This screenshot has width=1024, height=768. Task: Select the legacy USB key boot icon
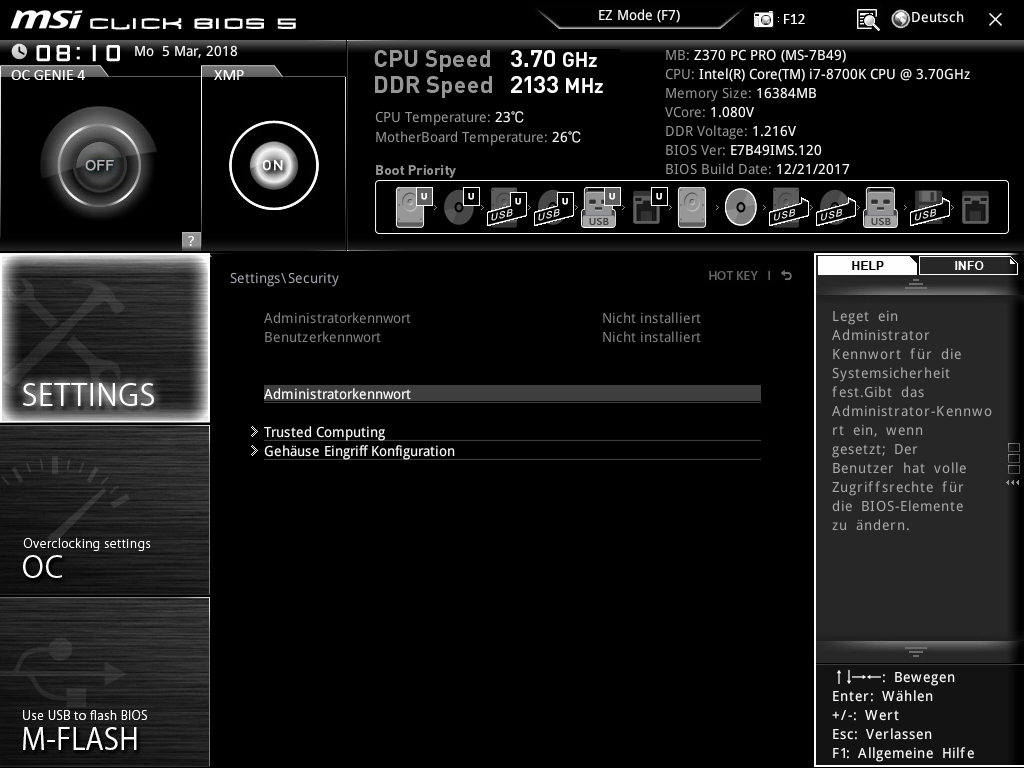point(881,207)
